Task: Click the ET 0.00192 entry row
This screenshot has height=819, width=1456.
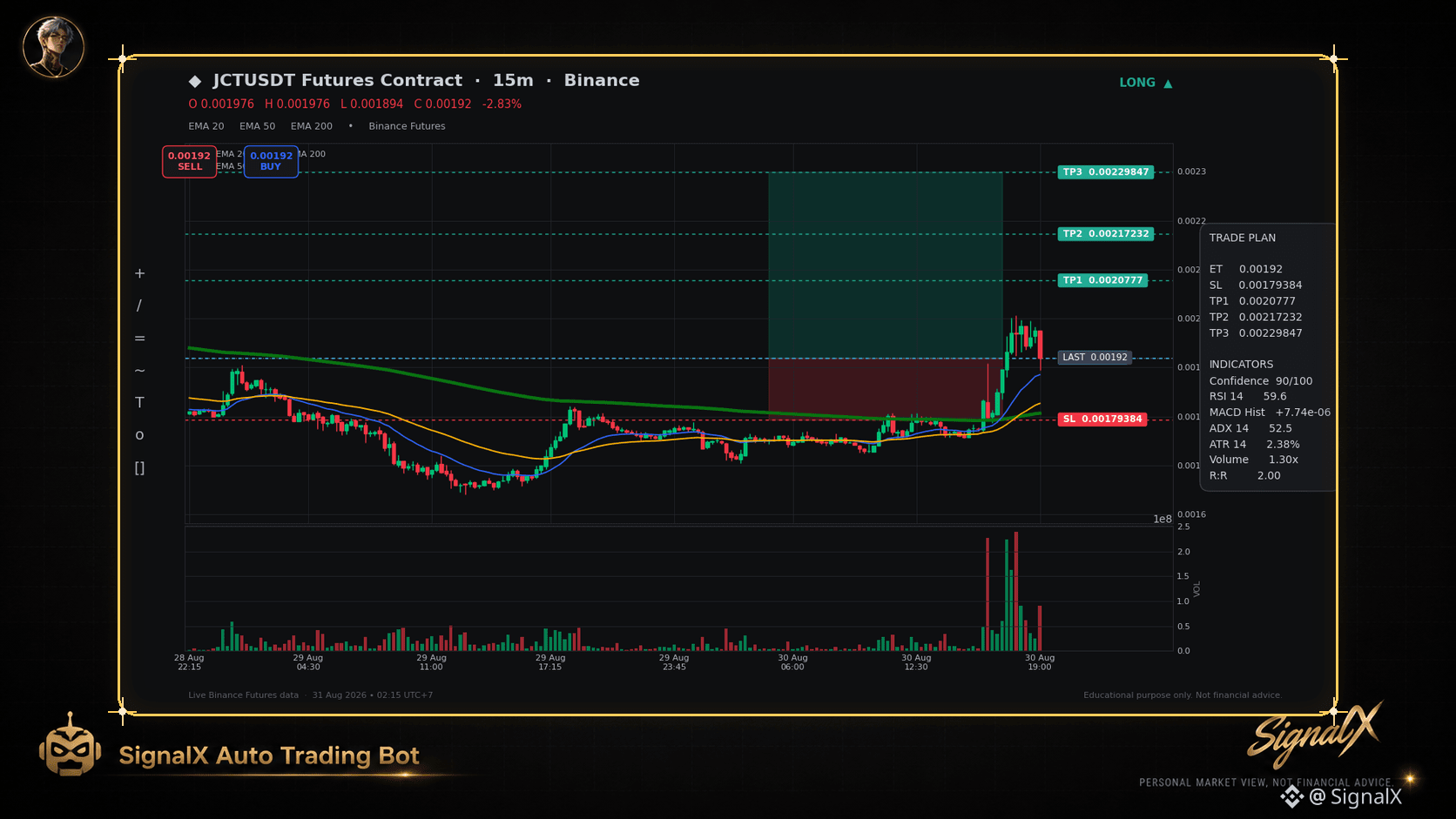Action: pyautogui.click(x=1246, y=270)
